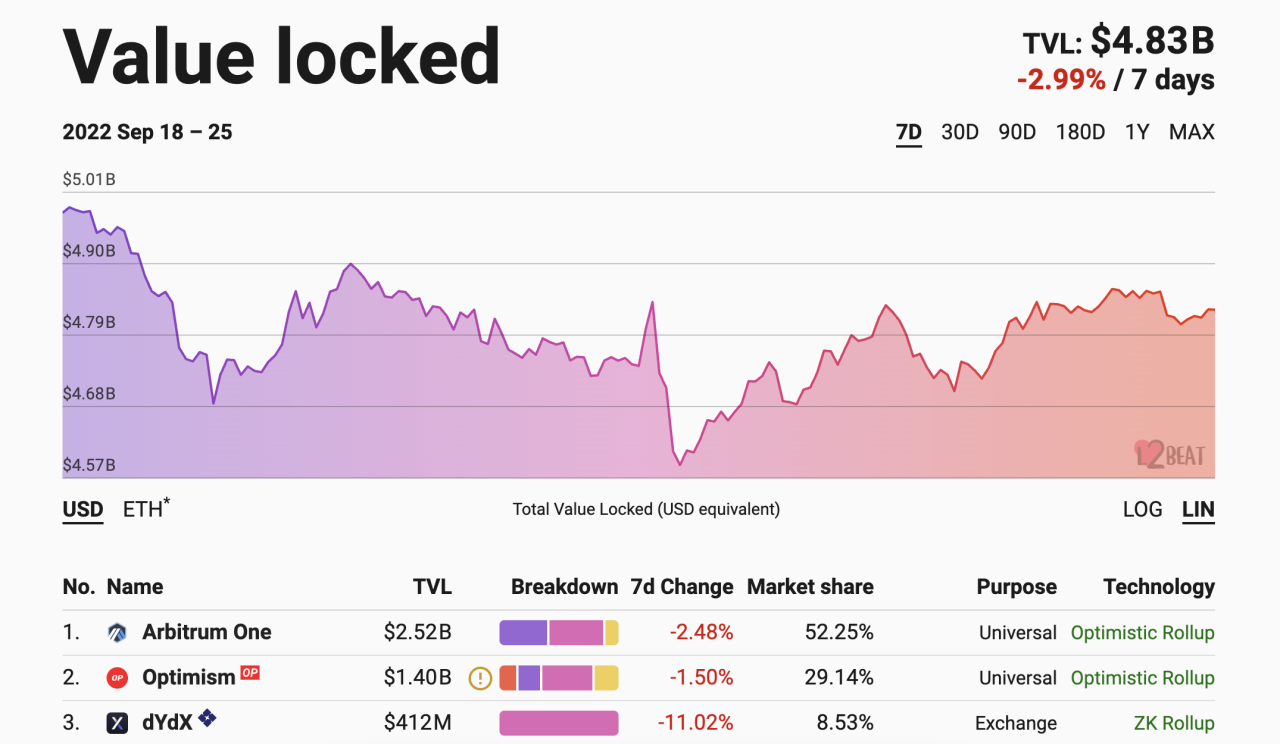Click the StarkEx badge next to dYdX
This screenshot has width=1280, height=744.
(x=208, y=717)
